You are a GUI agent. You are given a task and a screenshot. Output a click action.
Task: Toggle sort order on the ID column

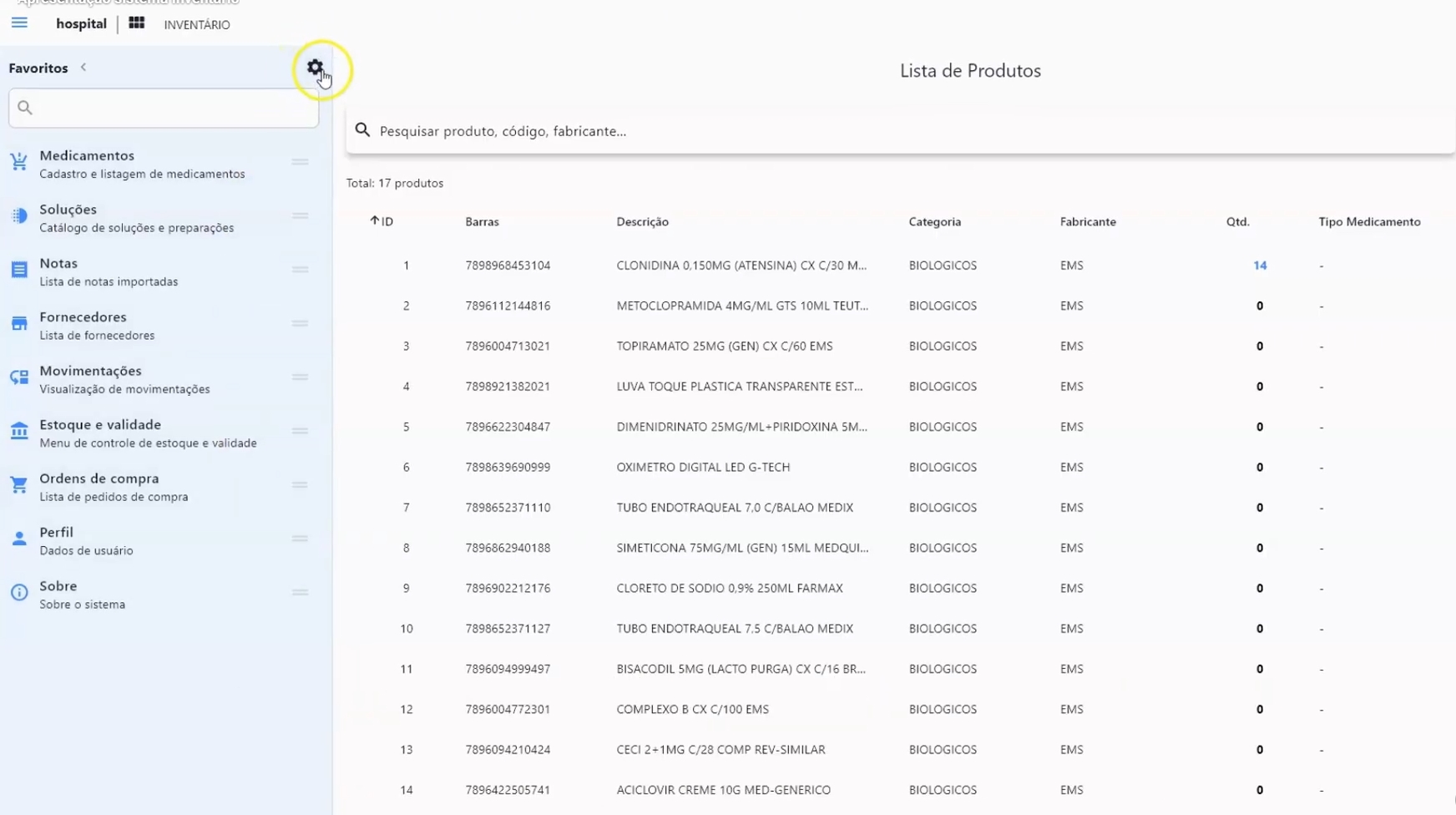click(382, 221)
